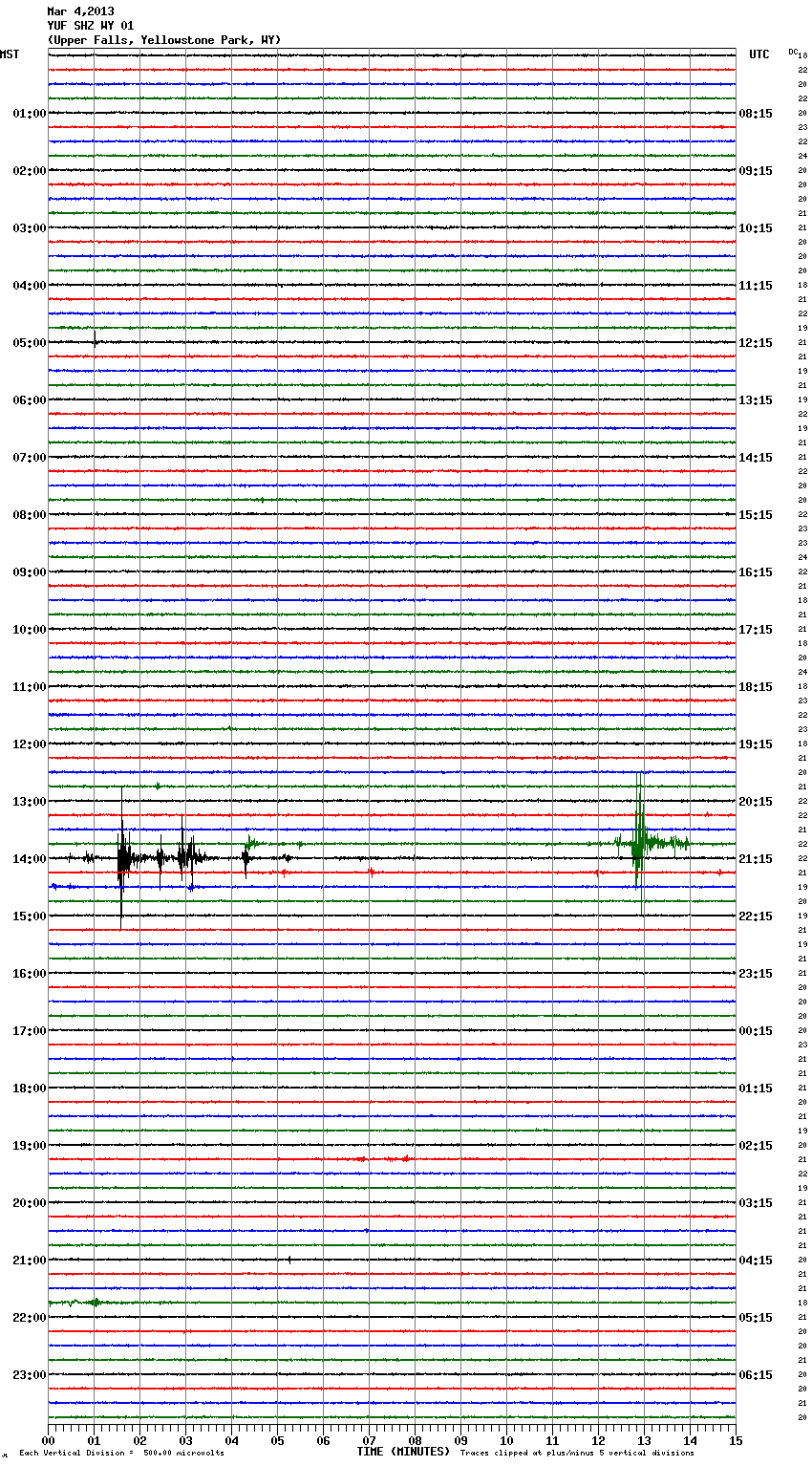Select the 17:00 MST time label
The image size is (812, 1466).
pos(29,1031)
